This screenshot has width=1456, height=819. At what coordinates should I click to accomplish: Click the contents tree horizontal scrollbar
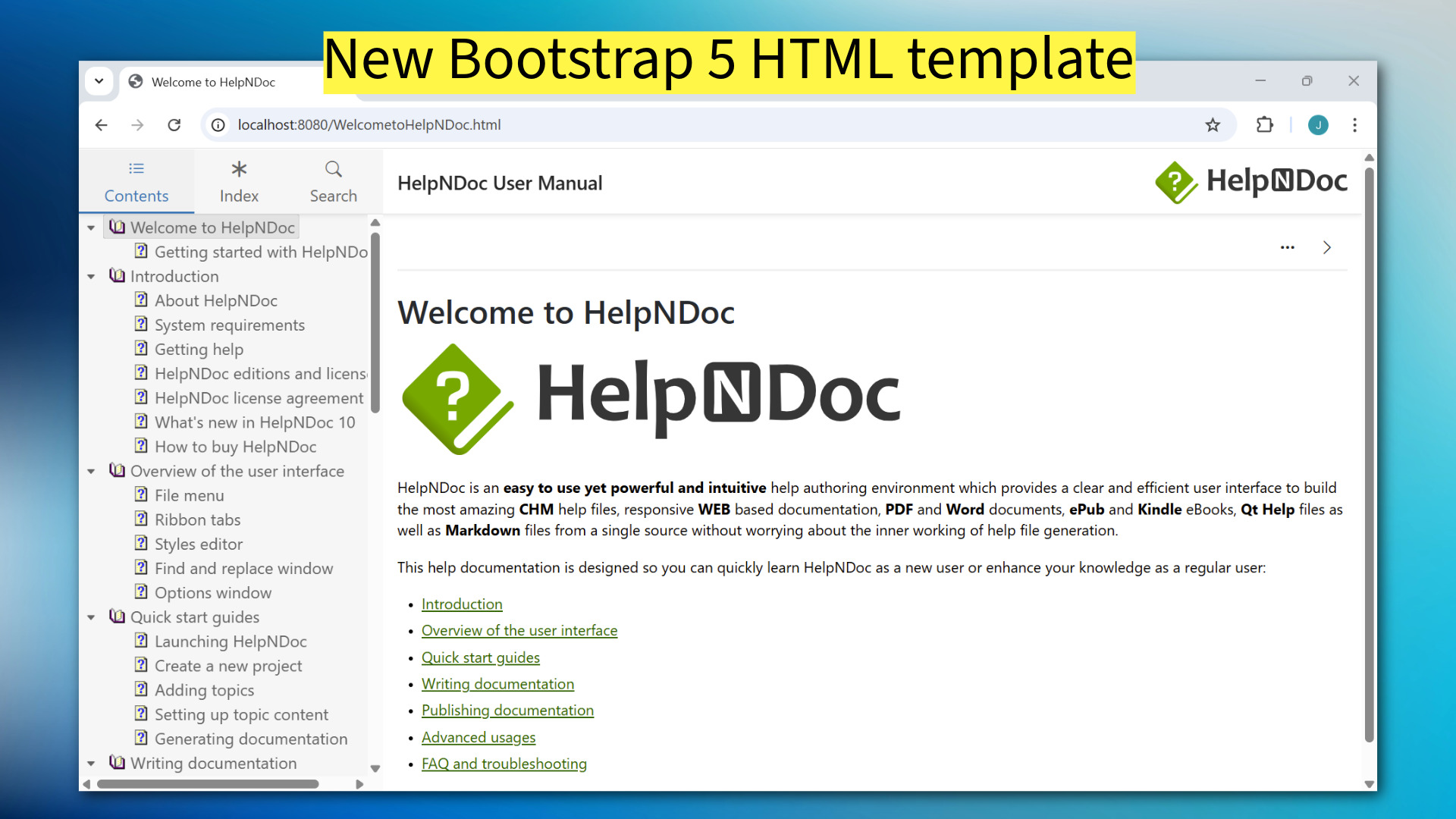(208, 784)
